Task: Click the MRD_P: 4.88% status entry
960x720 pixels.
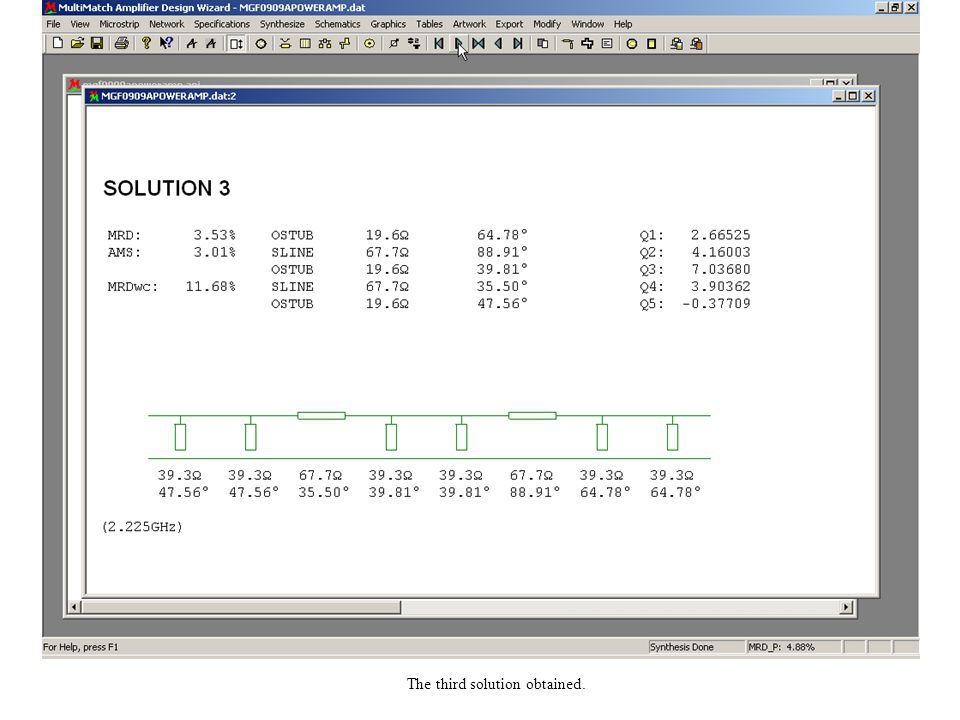Action: click(x=793, y=647)
